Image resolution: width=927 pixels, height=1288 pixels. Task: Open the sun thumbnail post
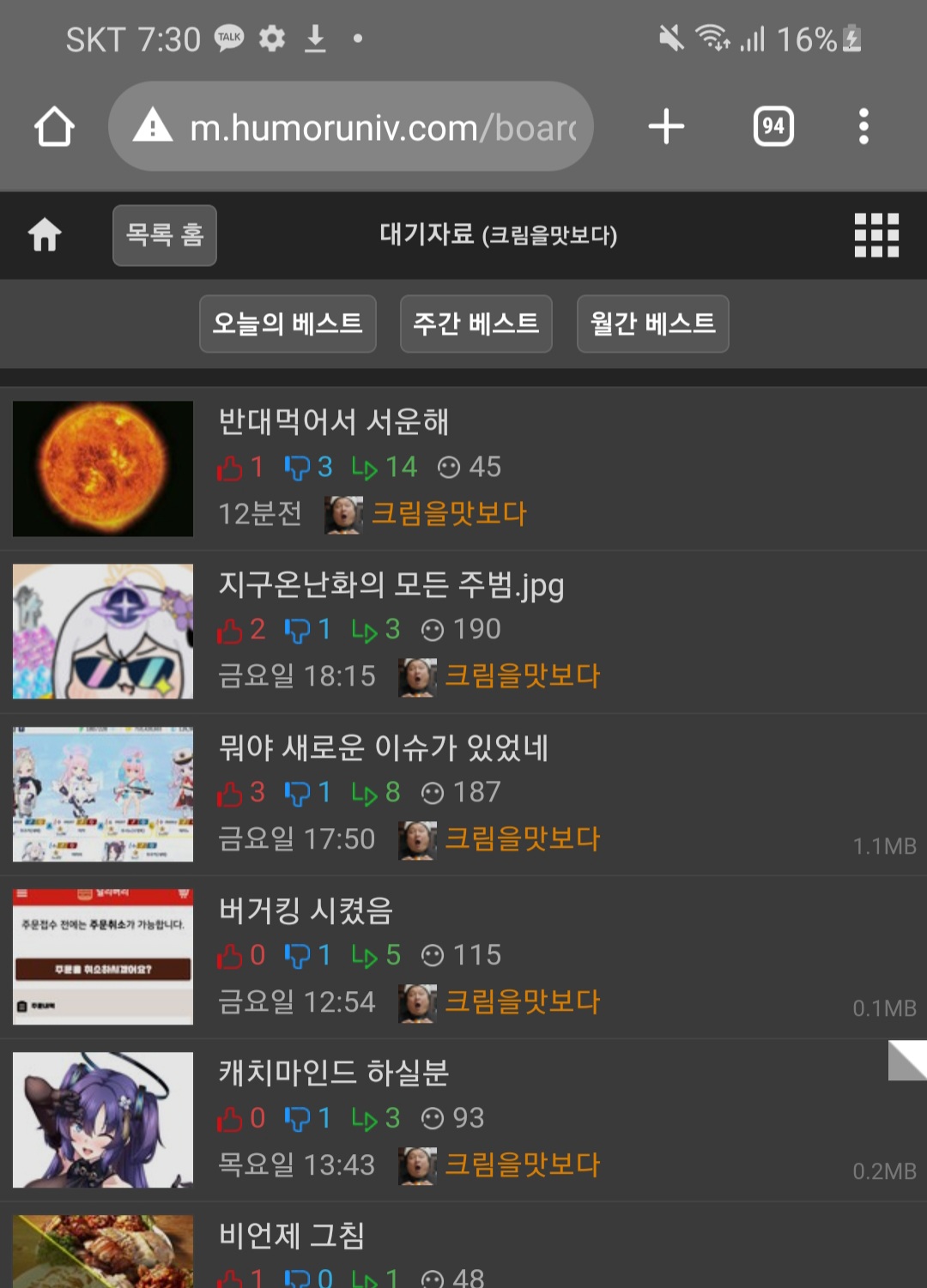103,469
